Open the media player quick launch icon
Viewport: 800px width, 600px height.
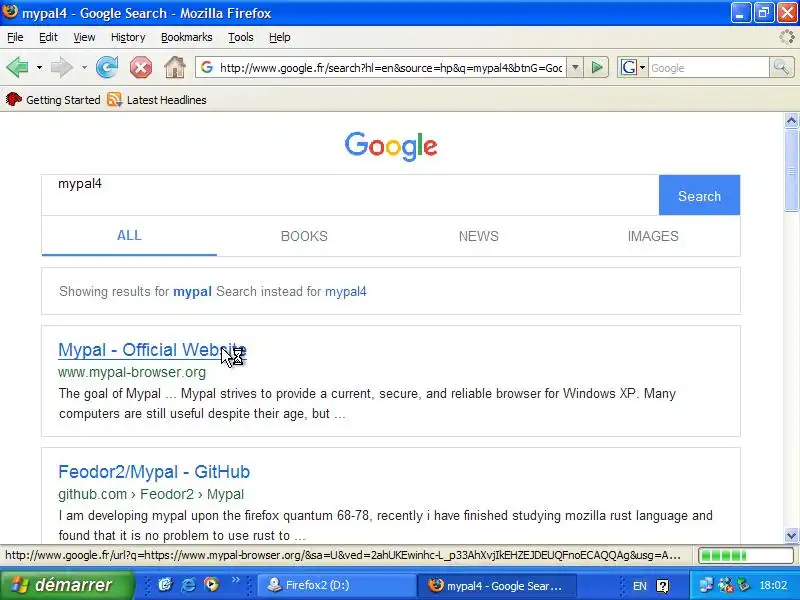(x=211, y=584)
